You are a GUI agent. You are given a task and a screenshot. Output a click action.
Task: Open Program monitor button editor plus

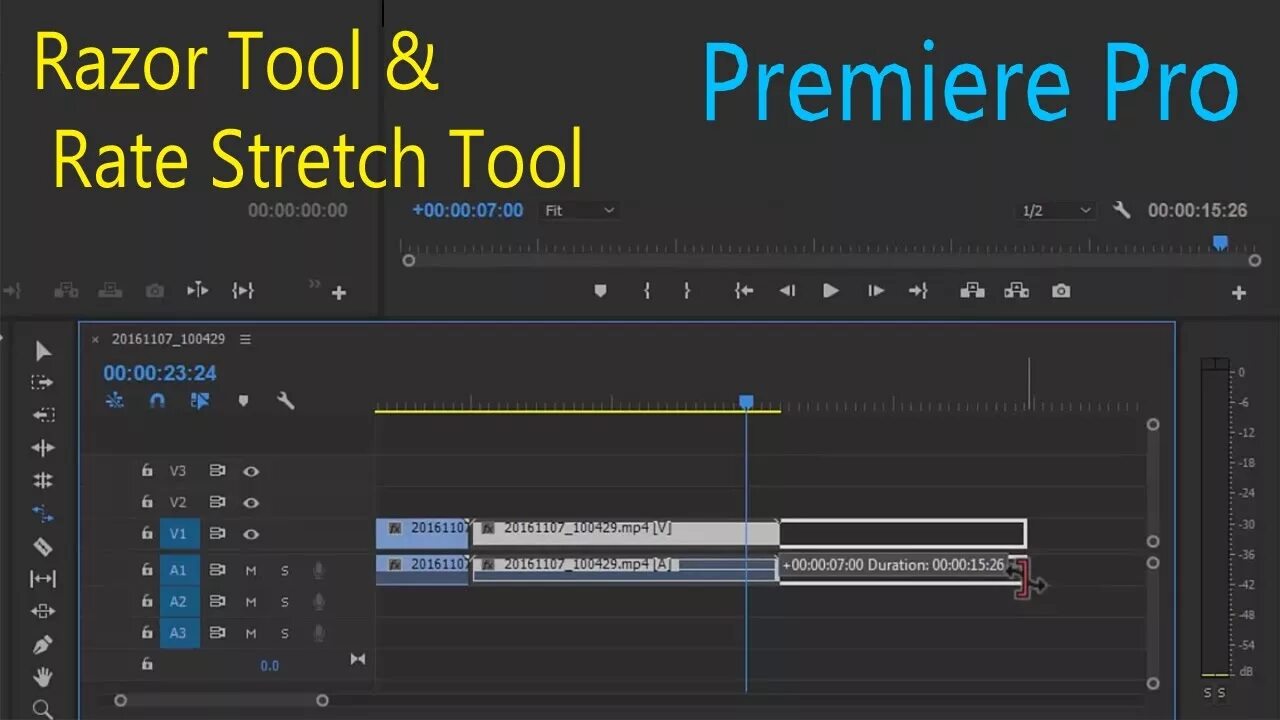pyautogui.click(x=1239, y=293)
